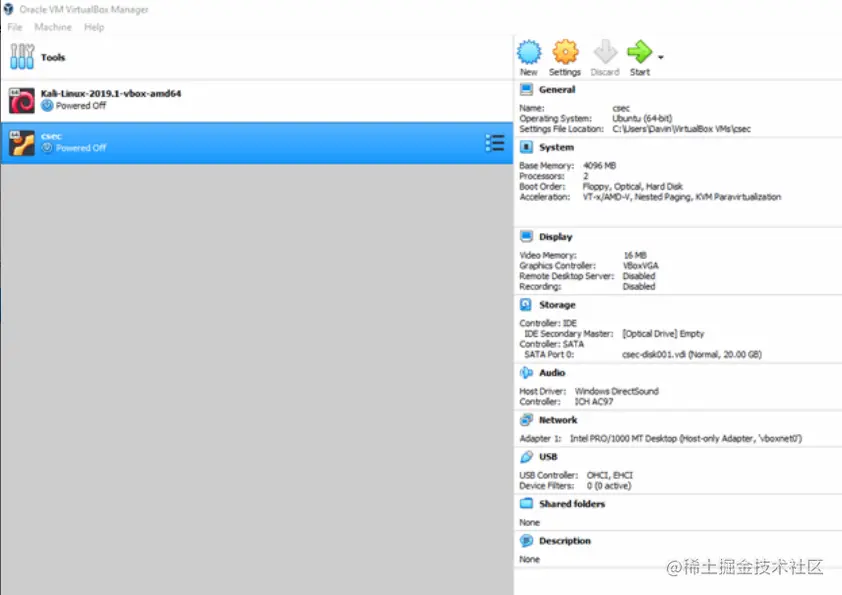Click the VirtualBox app title icon
The image size is (842, 595).
[9, 9]
